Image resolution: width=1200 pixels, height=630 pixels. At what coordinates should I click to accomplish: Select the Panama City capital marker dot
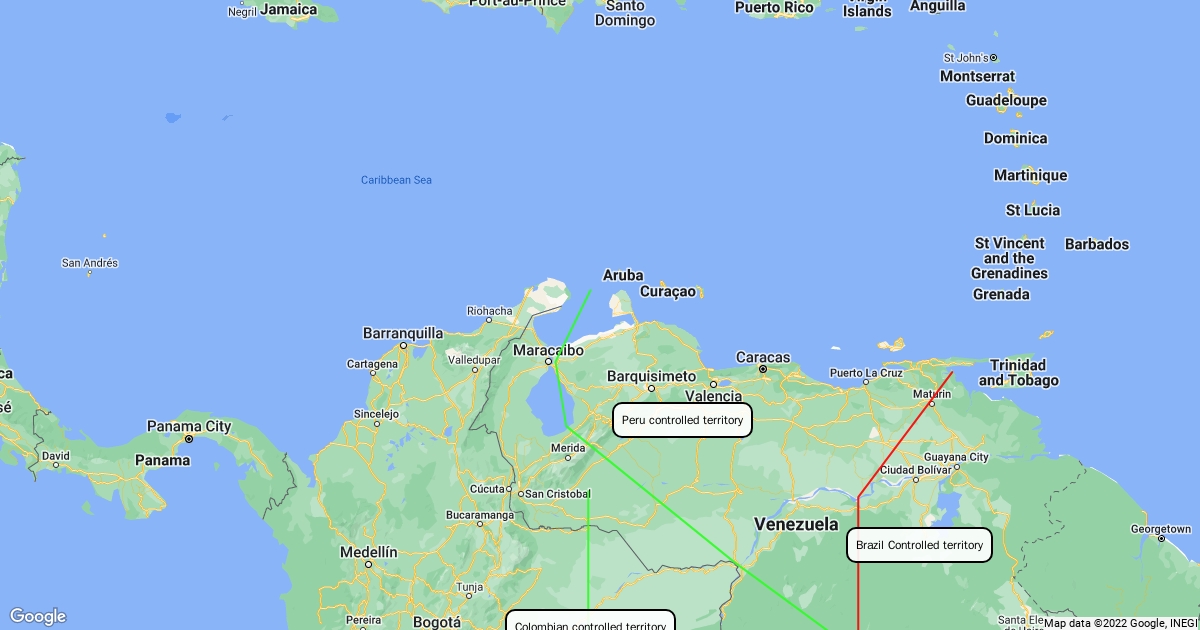click(x=188, y=439)
